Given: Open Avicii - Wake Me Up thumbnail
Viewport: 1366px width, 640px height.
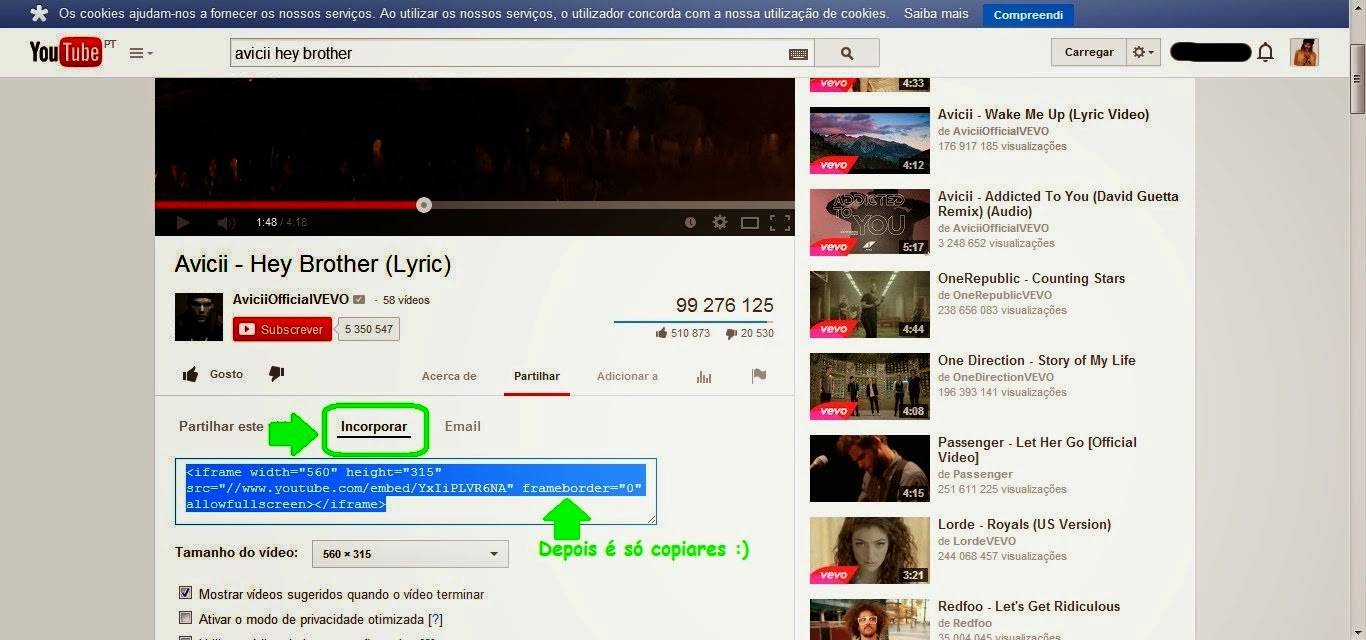Looking at the screenshot, I should click(x=869, y=140).
